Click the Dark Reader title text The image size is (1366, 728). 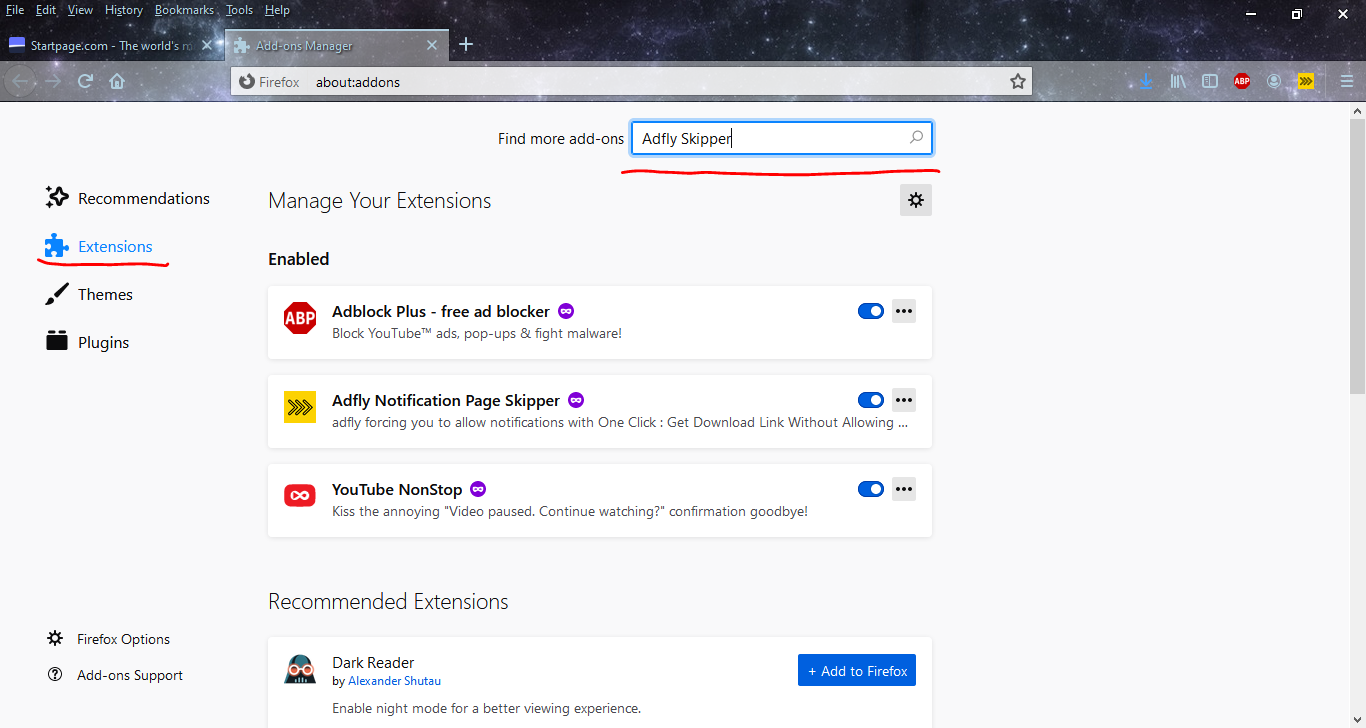point(373,662)
